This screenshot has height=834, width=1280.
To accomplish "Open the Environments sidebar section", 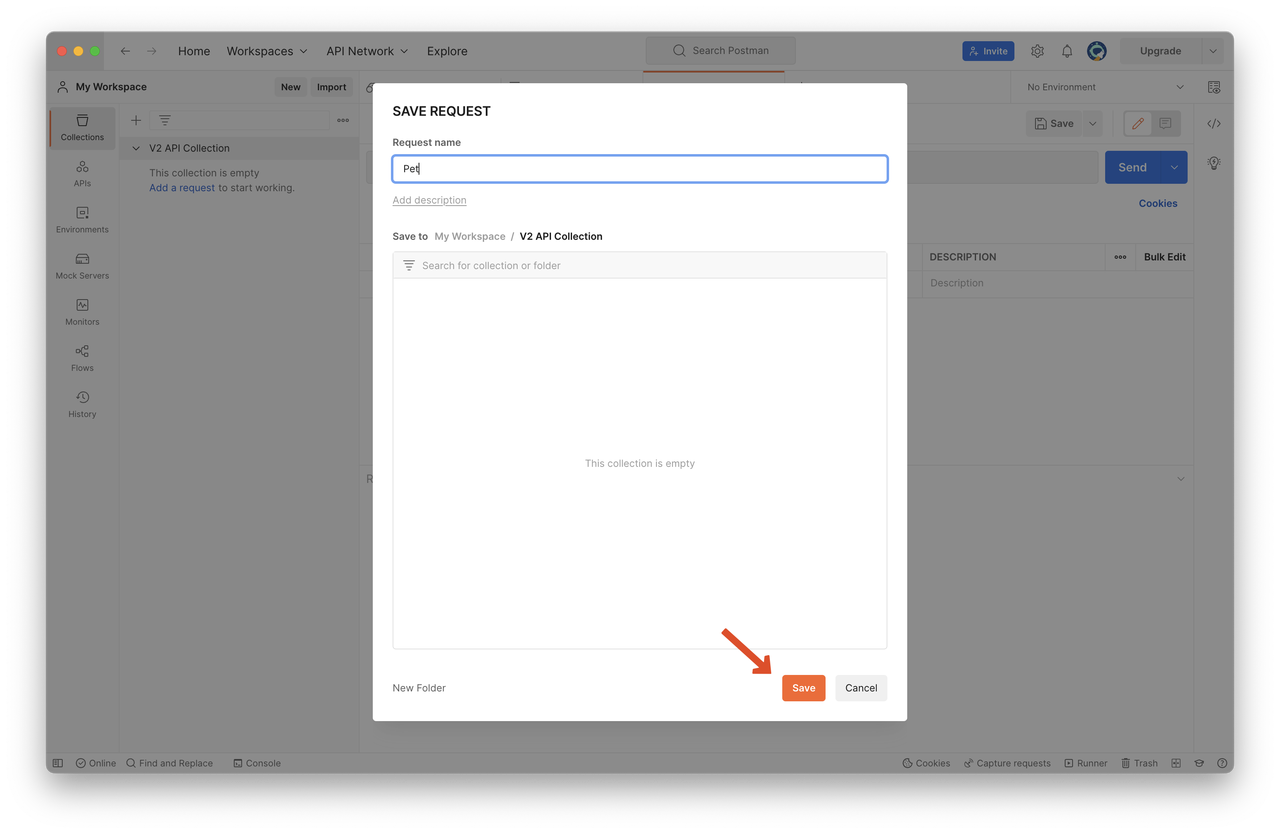I will (x=82, y=219).
